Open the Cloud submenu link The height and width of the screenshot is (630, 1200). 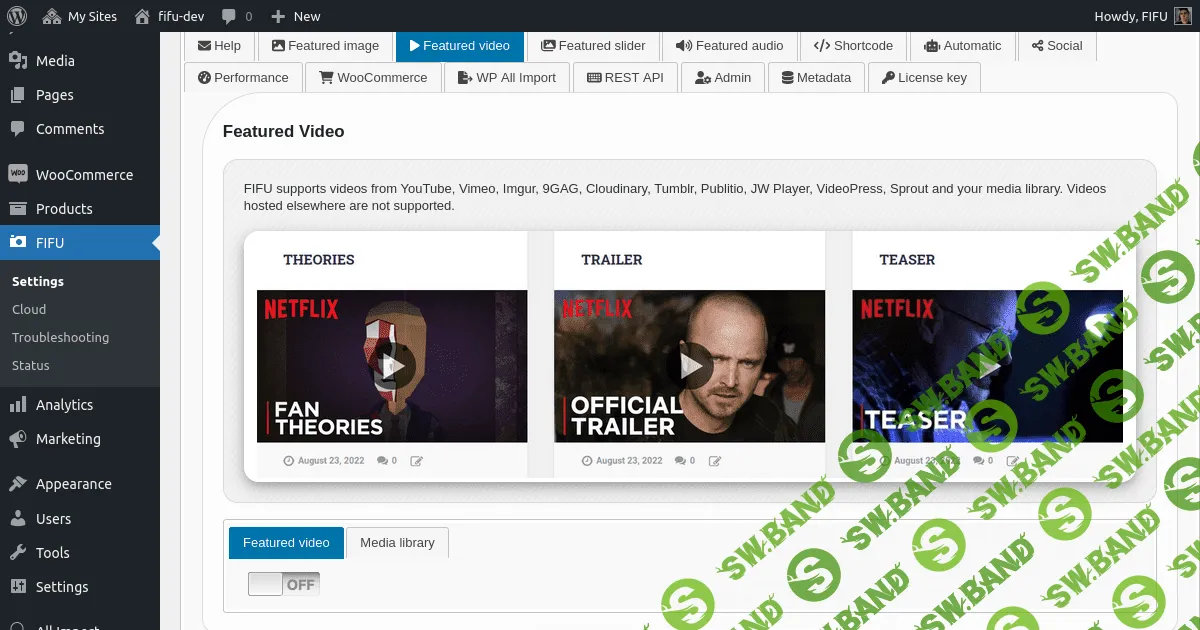click(29, 310)
